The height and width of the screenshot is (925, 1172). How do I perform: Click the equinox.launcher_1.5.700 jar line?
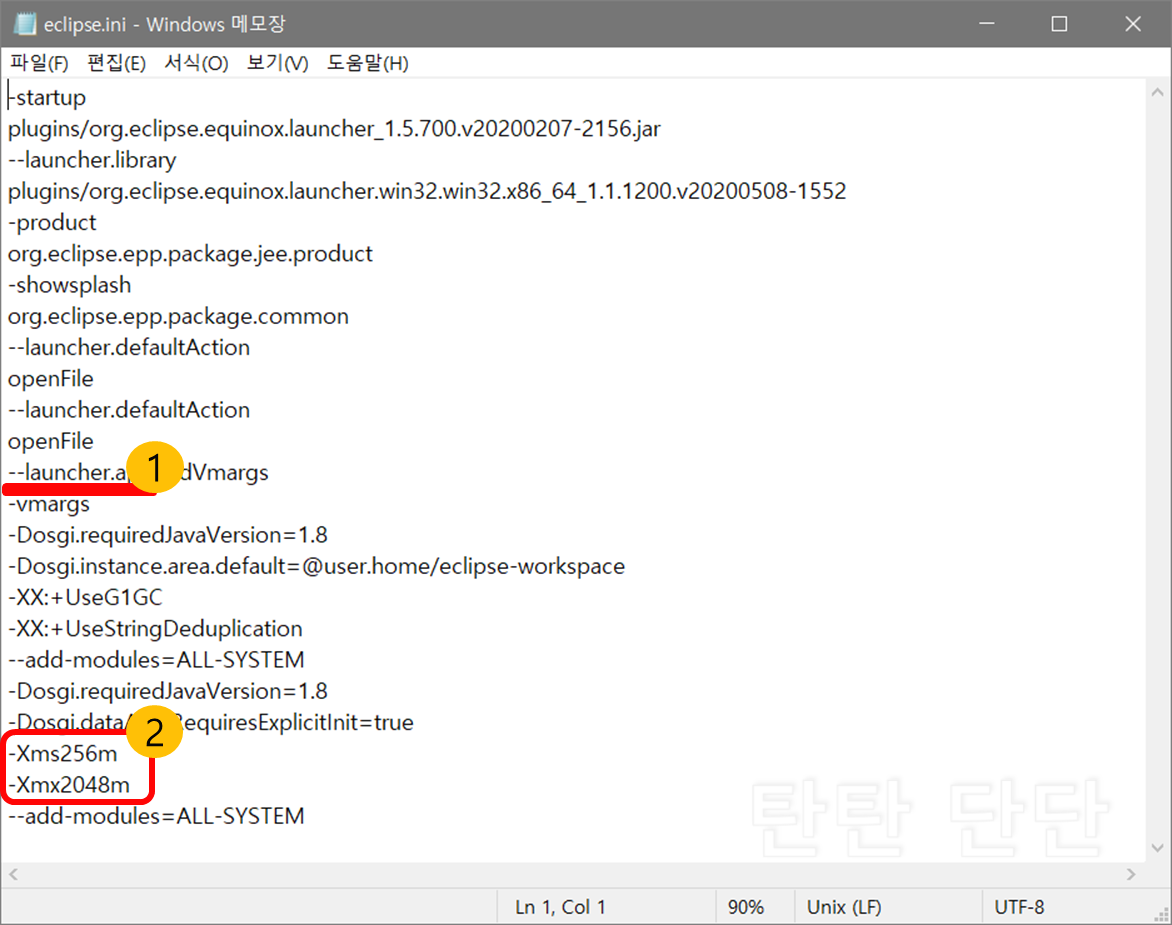click(x=334, y=129)
